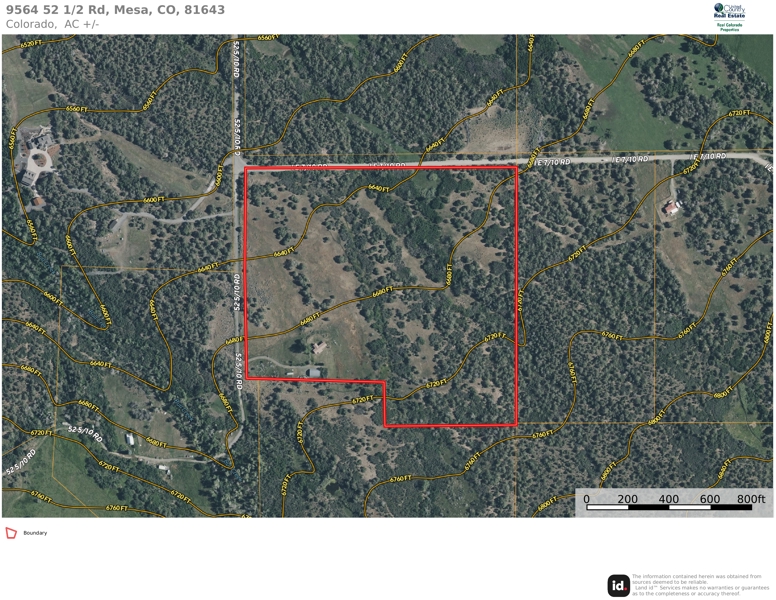Viewport: 776px width, 600px height.
Task: Click the circular-driveway estate at left
Action: tap(36, 157)
